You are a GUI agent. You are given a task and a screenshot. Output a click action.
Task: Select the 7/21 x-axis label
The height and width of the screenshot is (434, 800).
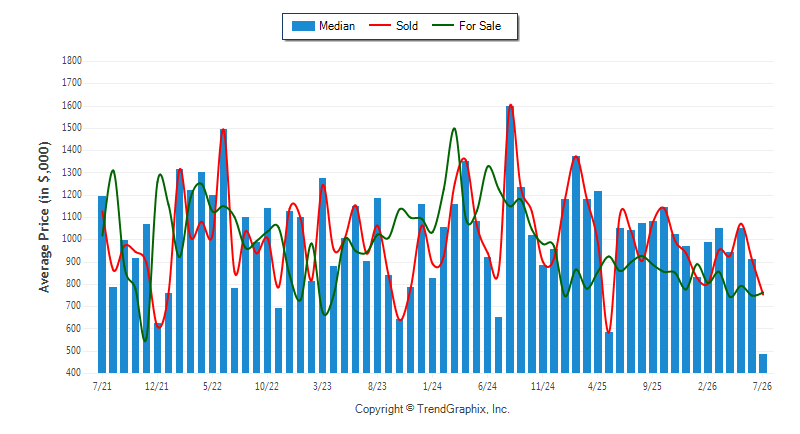(102, 386)
